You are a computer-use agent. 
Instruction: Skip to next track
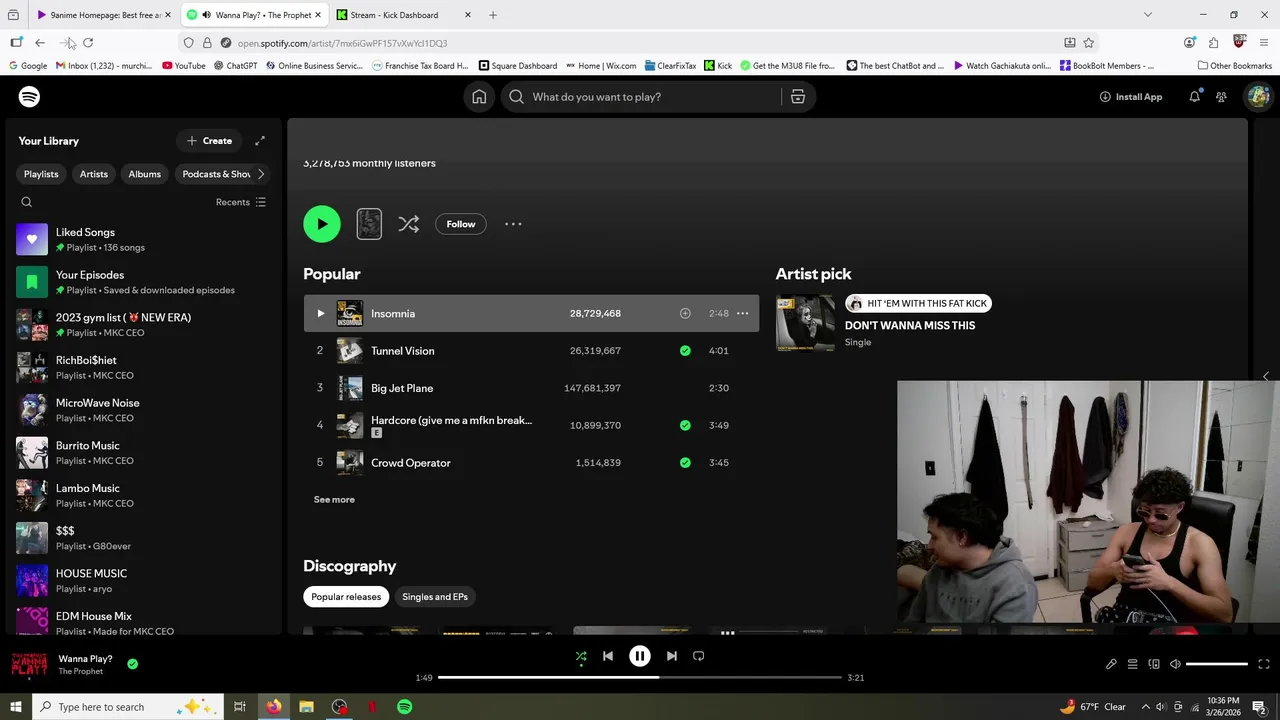pos(672,657)
